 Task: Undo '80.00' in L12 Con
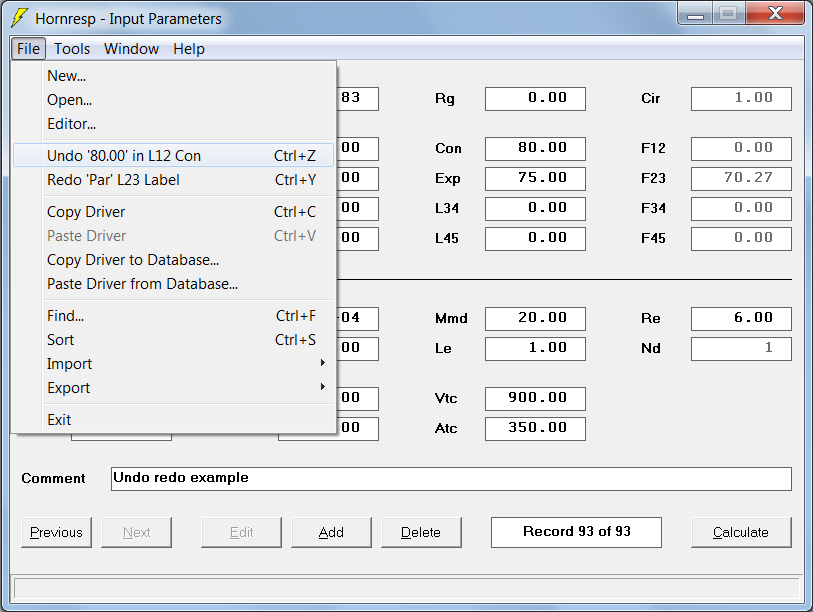[x=174, y=156]
